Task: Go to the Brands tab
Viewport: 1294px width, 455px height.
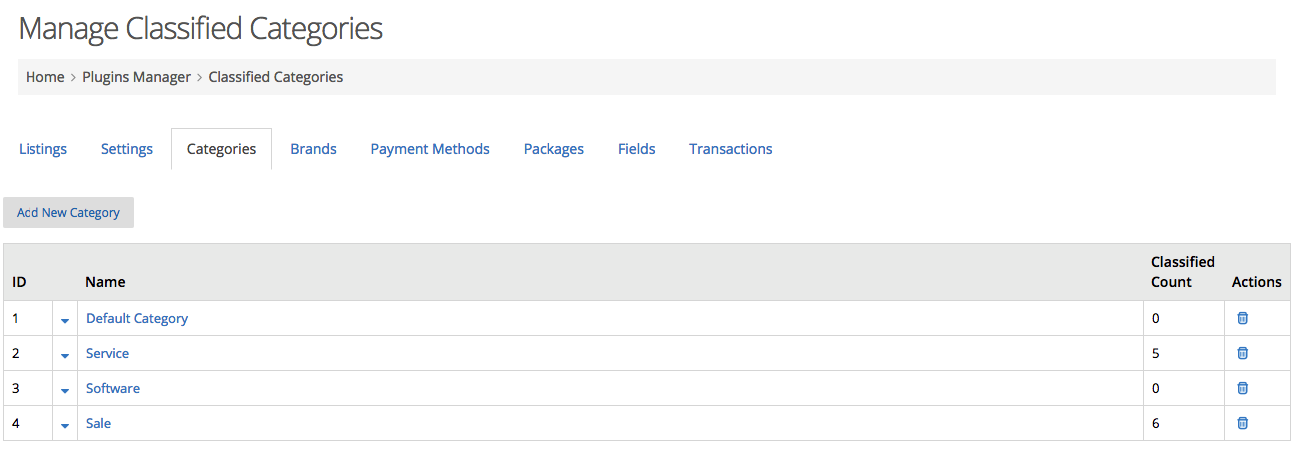Action: 313,149
